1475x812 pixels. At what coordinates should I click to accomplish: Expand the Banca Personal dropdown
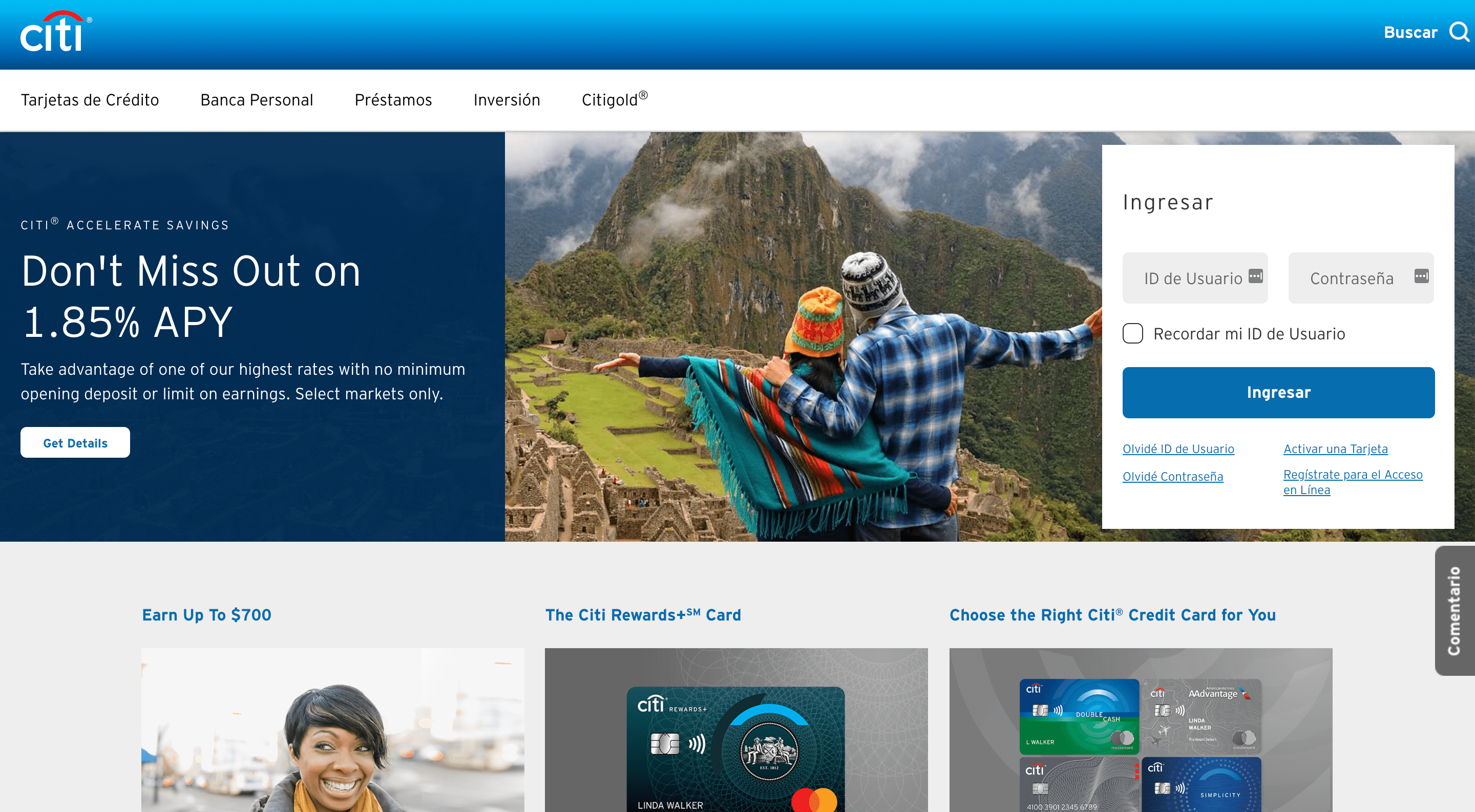257,99
